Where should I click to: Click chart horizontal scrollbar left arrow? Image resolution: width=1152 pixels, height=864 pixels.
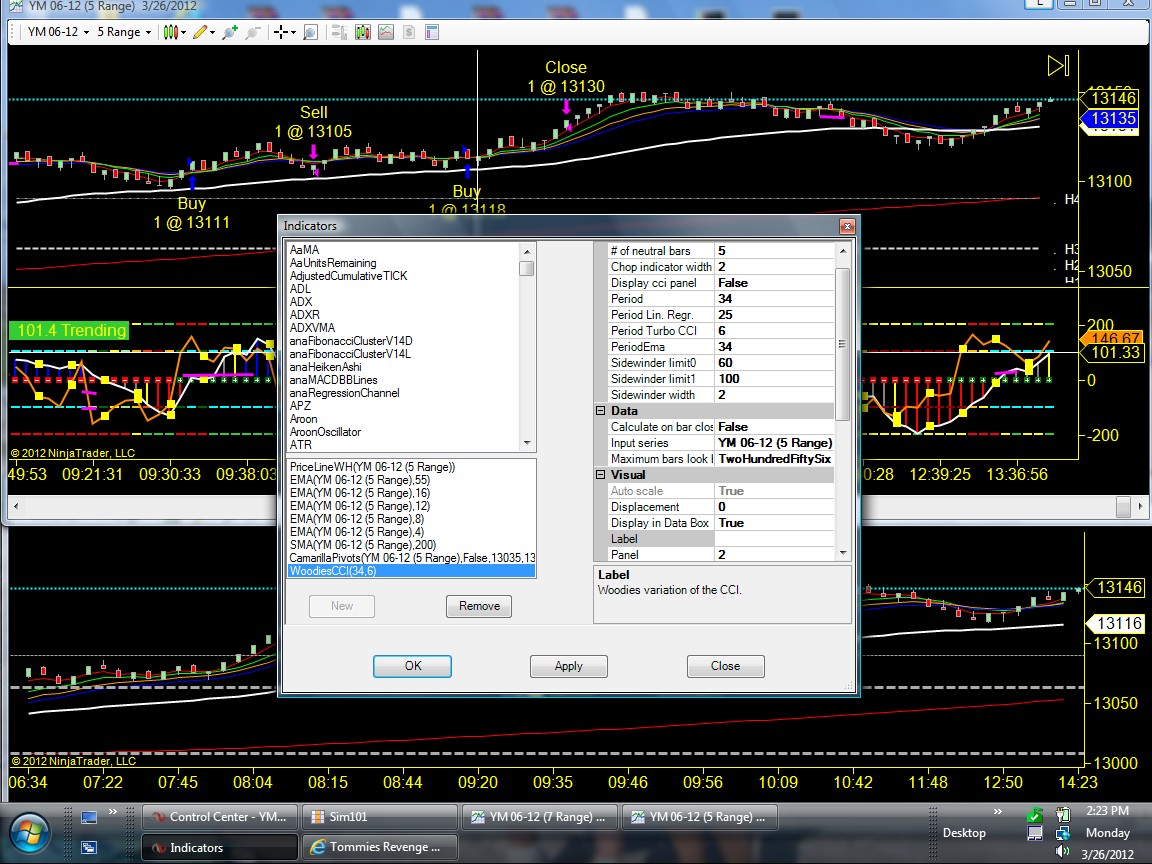pos(16,506)
